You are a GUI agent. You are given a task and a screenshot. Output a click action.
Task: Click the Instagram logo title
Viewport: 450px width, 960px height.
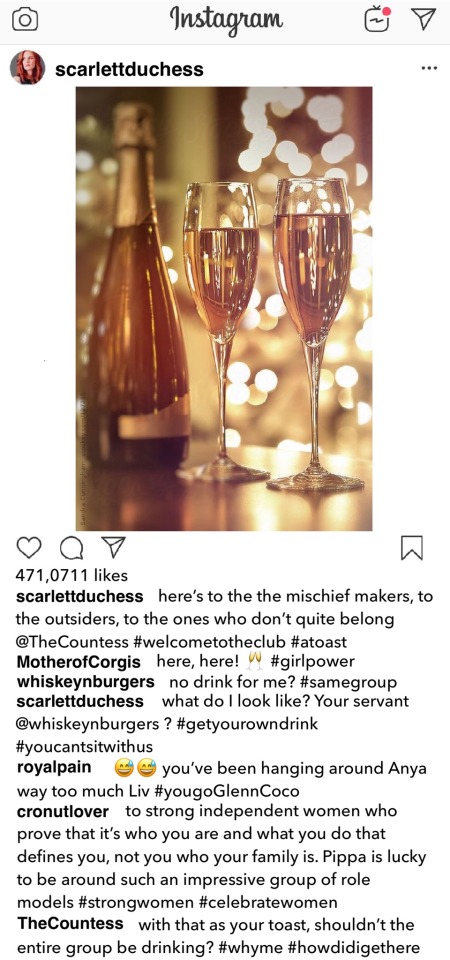[x=227, y=19]
